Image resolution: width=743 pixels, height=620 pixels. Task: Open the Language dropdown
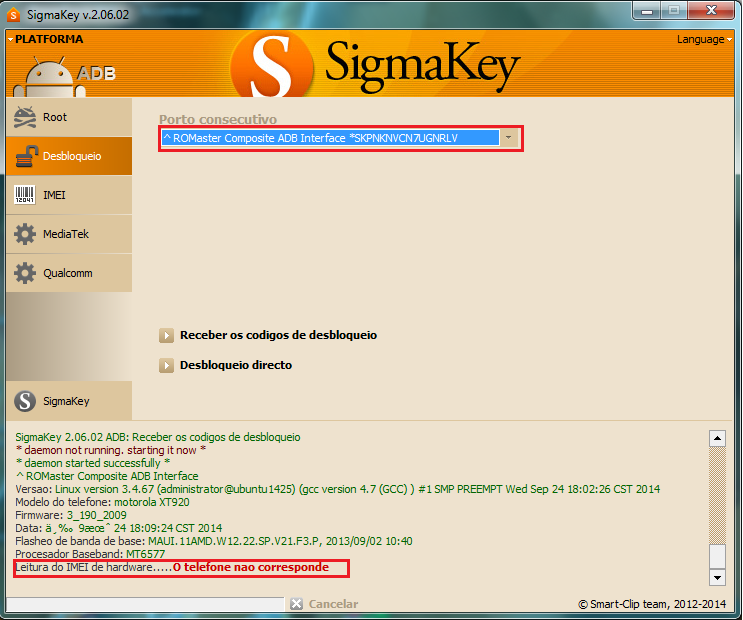pos(704,39)
